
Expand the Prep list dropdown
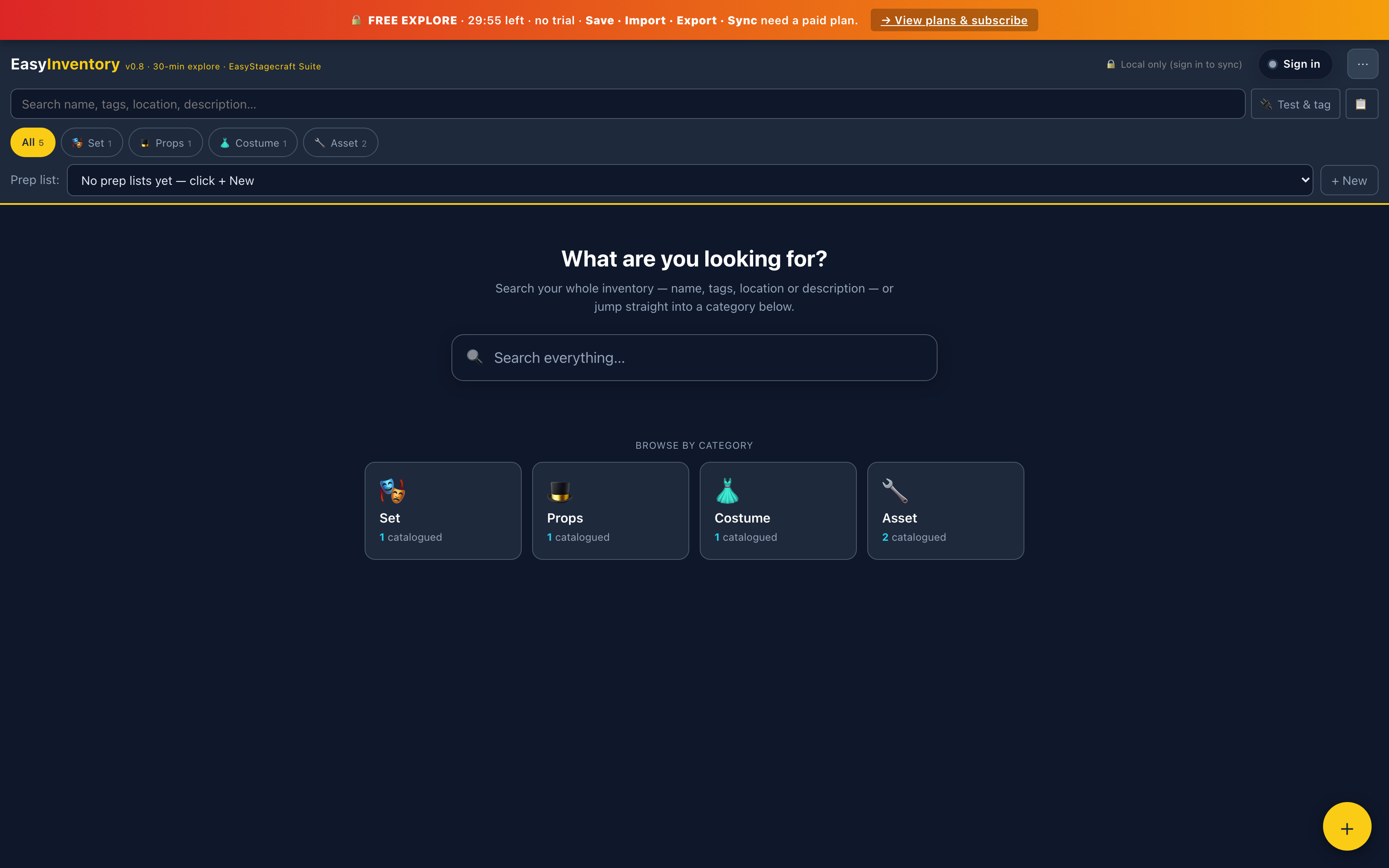tap(690, 180)
